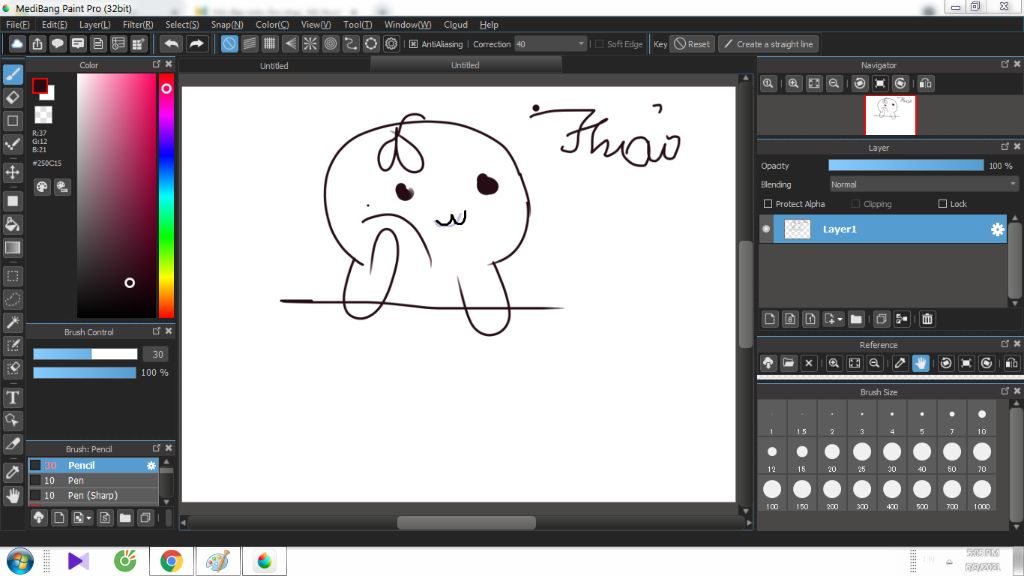Select the Lasso selection tool
Viewport: 1024px width, 576px height.
point(13,299)
